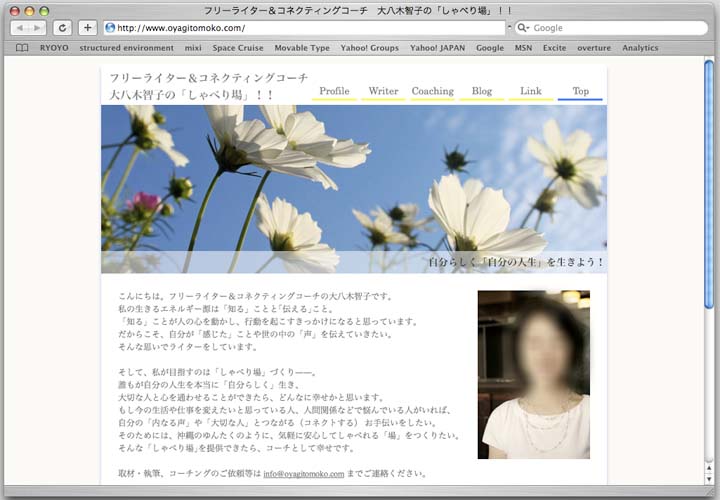Reload the page with the refresh button
This screenshot has width=720, height=500.
pos(63,28)
